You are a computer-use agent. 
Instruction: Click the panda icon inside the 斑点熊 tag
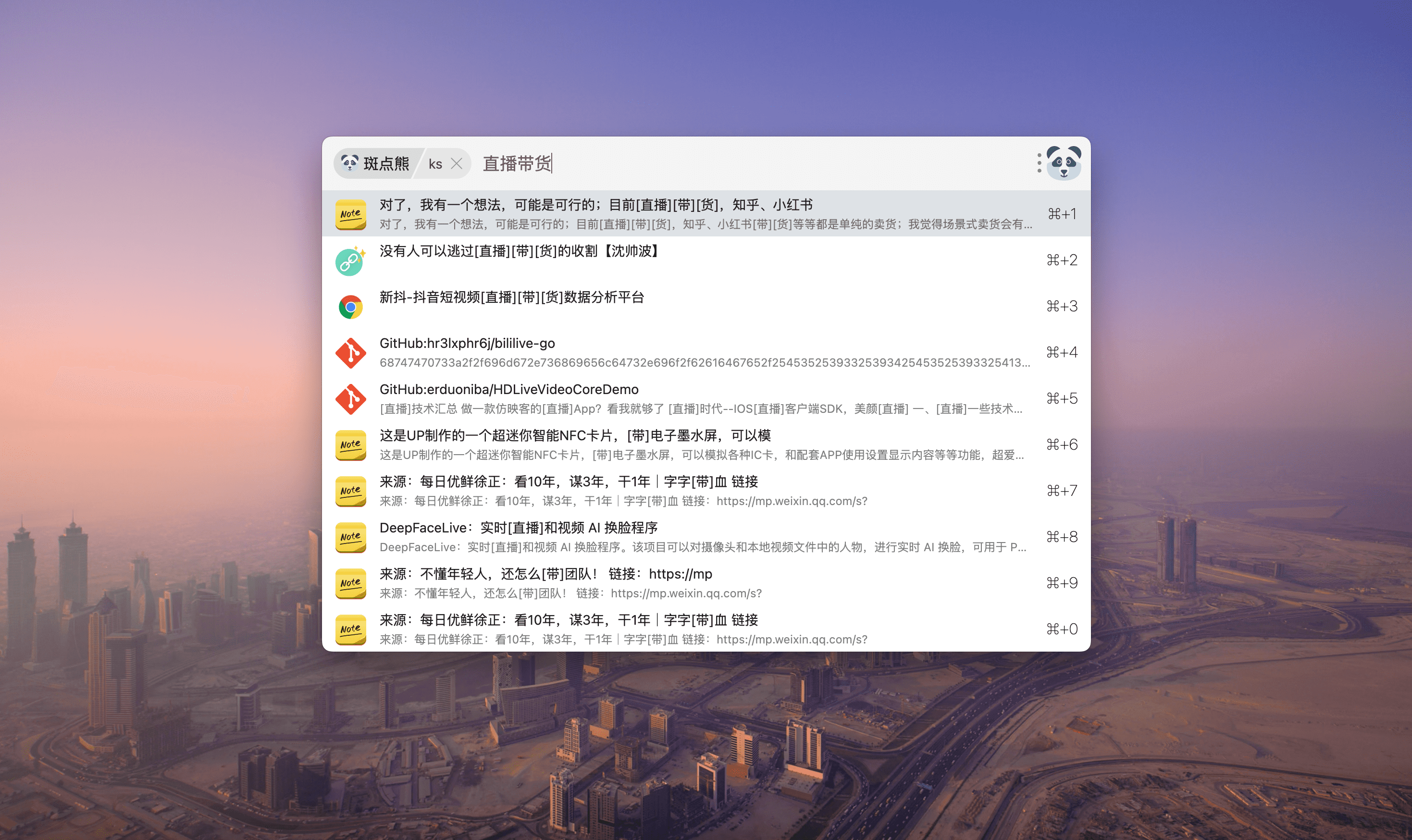pos(351,163)
